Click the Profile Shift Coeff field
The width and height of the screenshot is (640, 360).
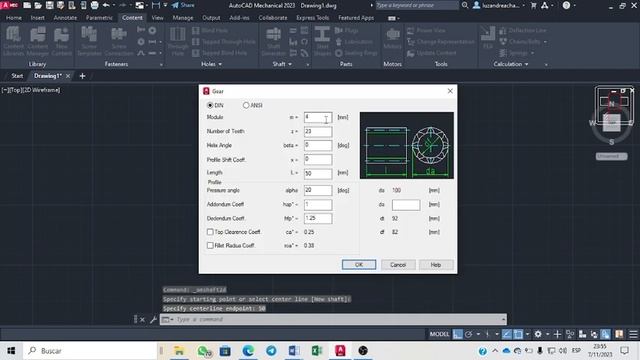318,160
